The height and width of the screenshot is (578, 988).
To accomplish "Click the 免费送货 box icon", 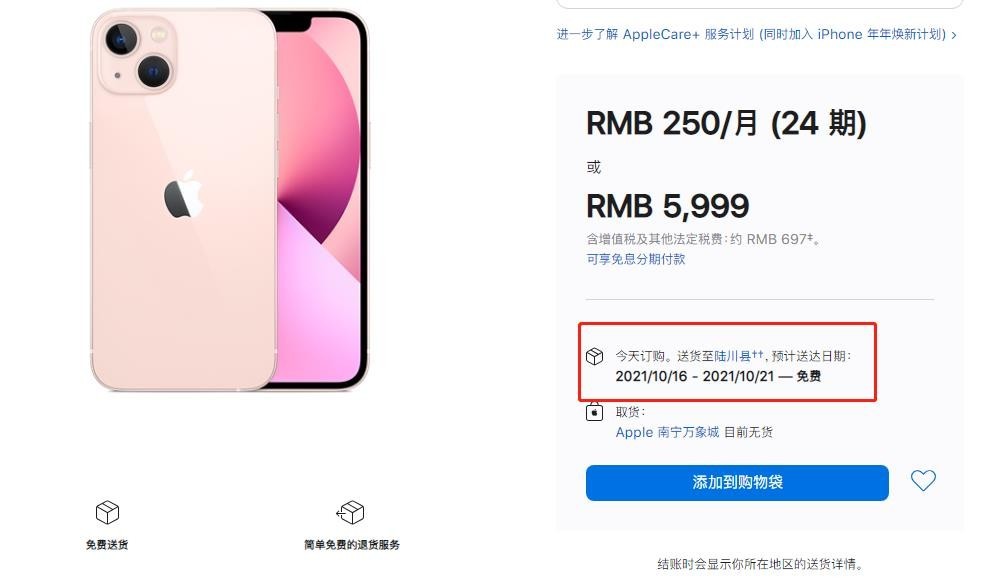I will 107,512.
